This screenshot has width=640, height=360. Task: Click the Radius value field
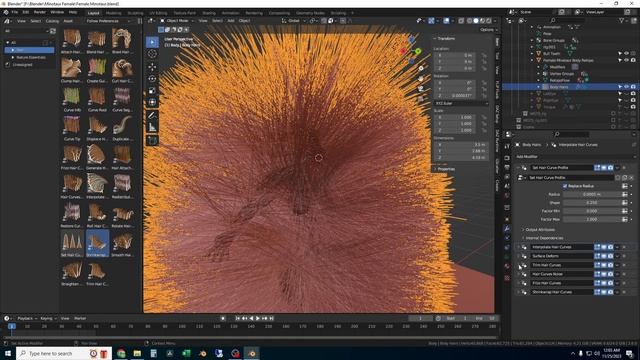point(591,194)
